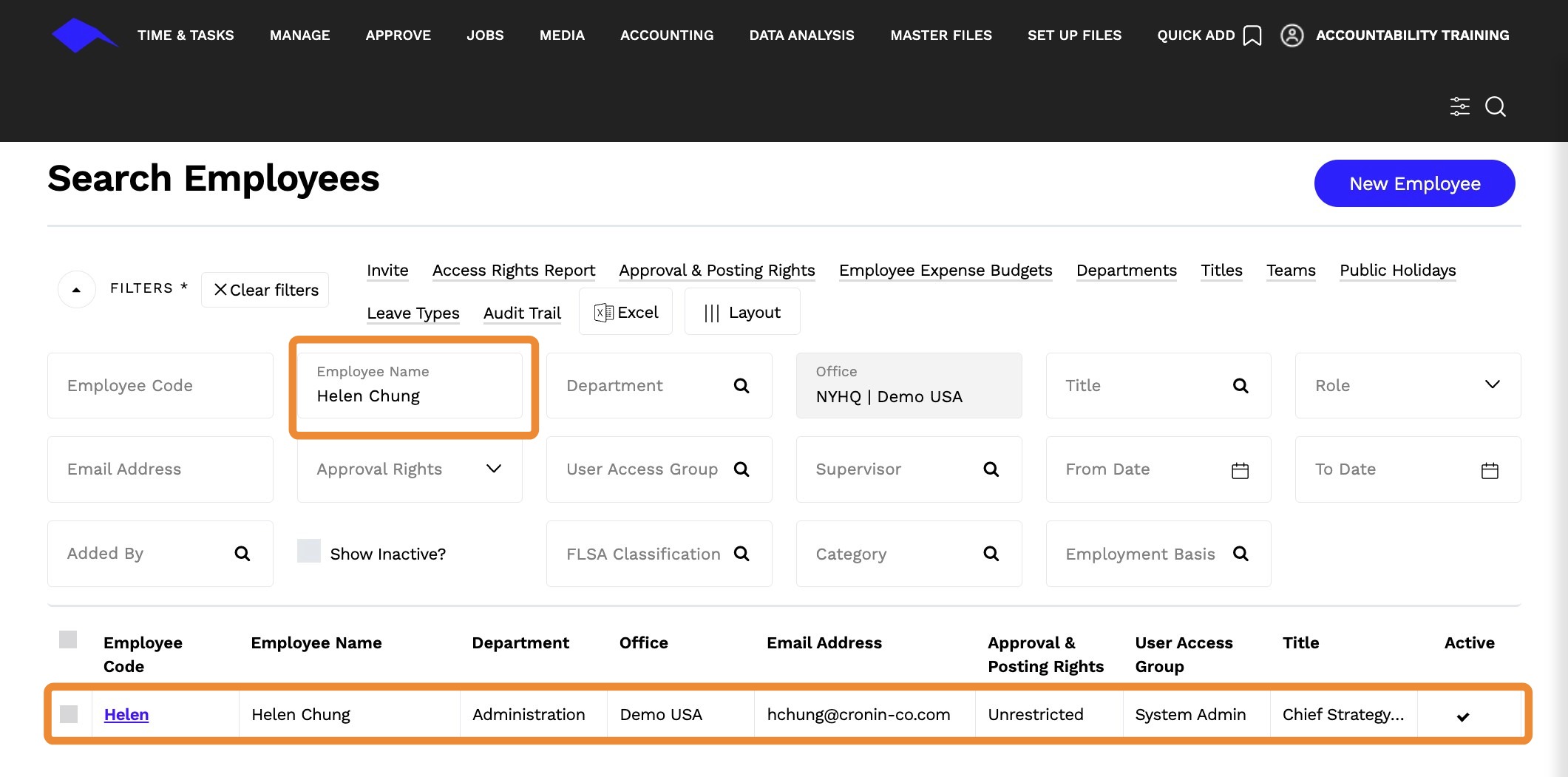Open the Quick Add bookmark icon

coord(1252,35)
